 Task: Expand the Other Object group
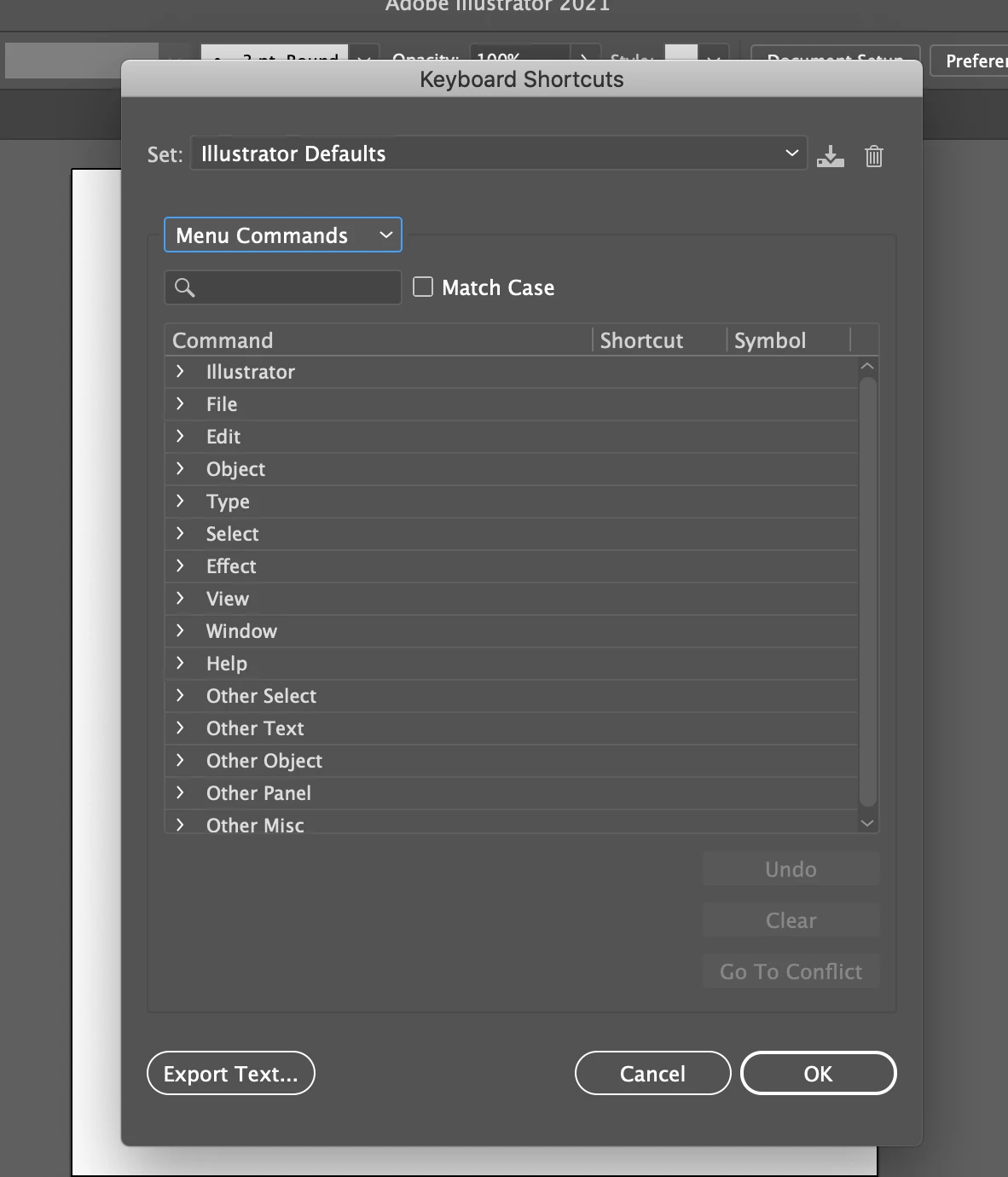pyautogui.click(x=180, y=760)
